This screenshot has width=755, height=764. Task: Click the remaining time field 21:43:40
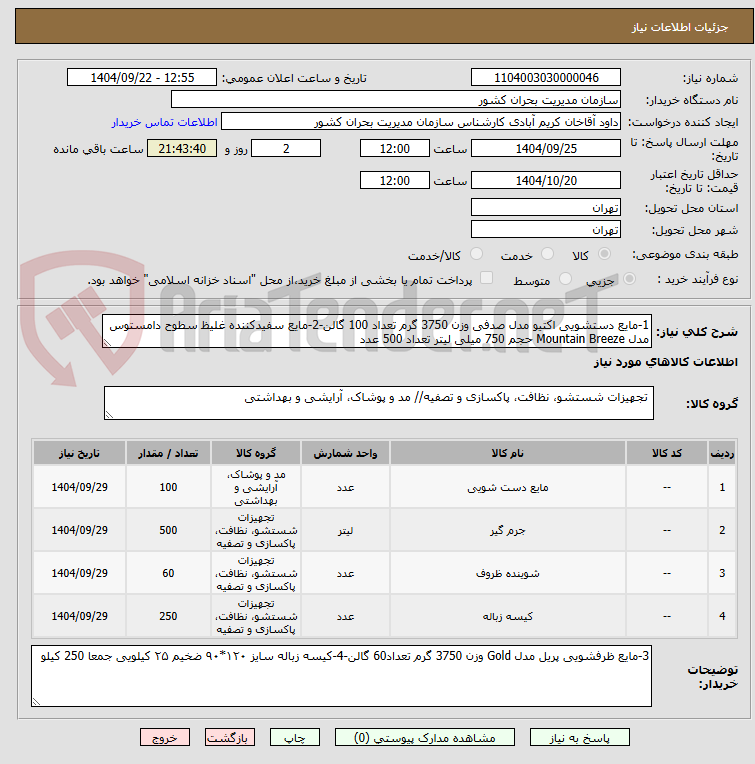point(182,148)
